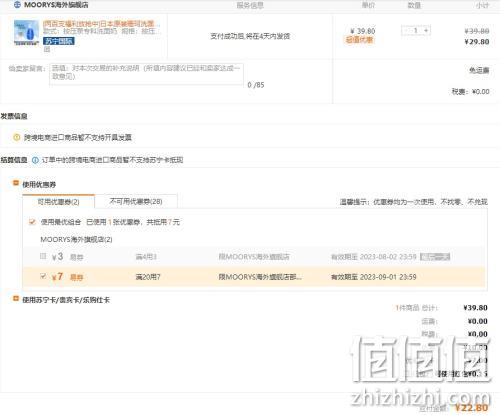Toggle the 使用最优组合 checkbox
The width and height of the screenshot is (500, 415).
[x=32, y=222]
